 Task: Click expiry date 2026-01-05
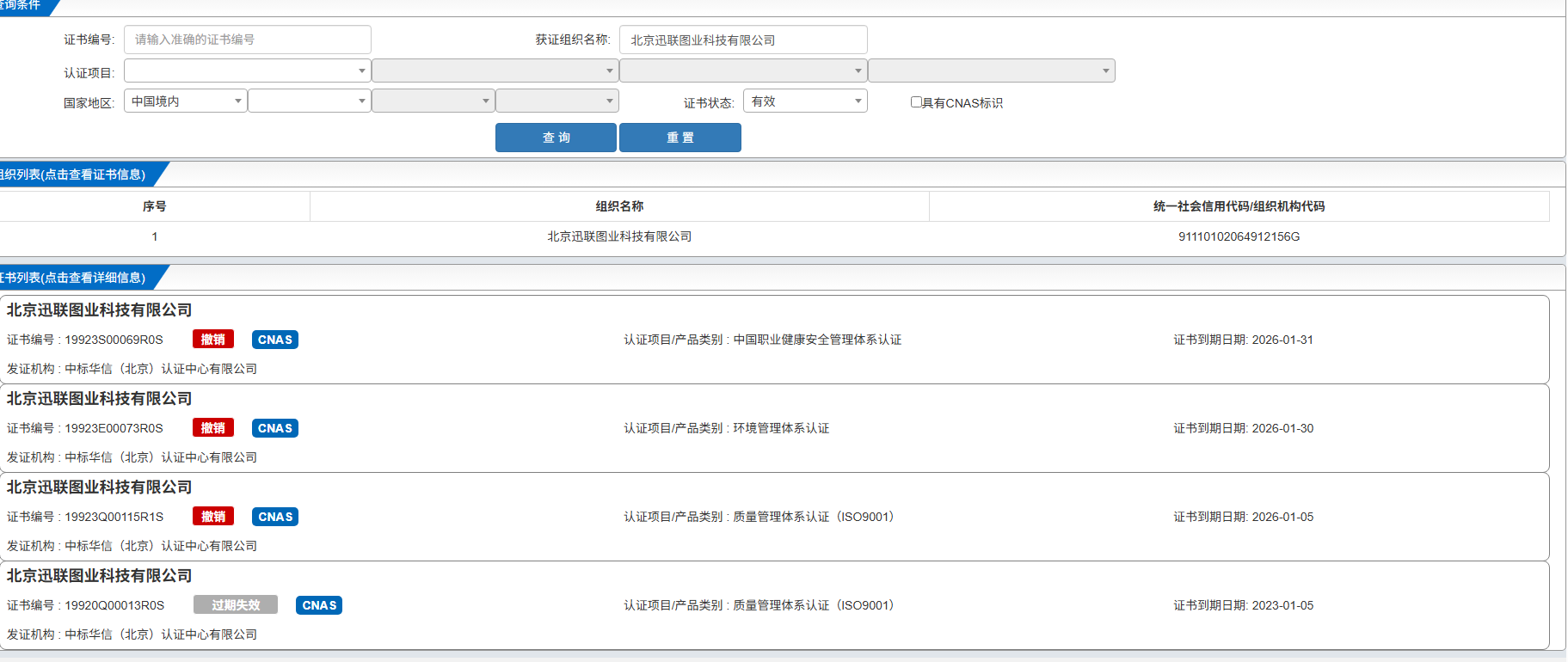(1282, 517)
